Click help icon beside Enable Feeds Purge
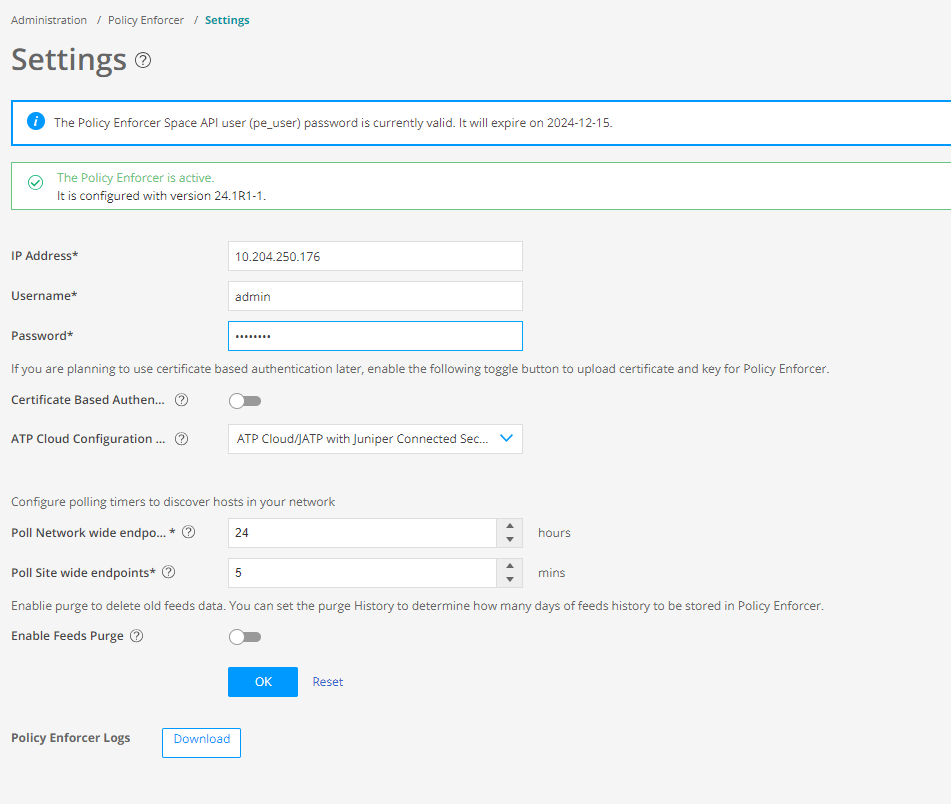 tap(137, 636)
